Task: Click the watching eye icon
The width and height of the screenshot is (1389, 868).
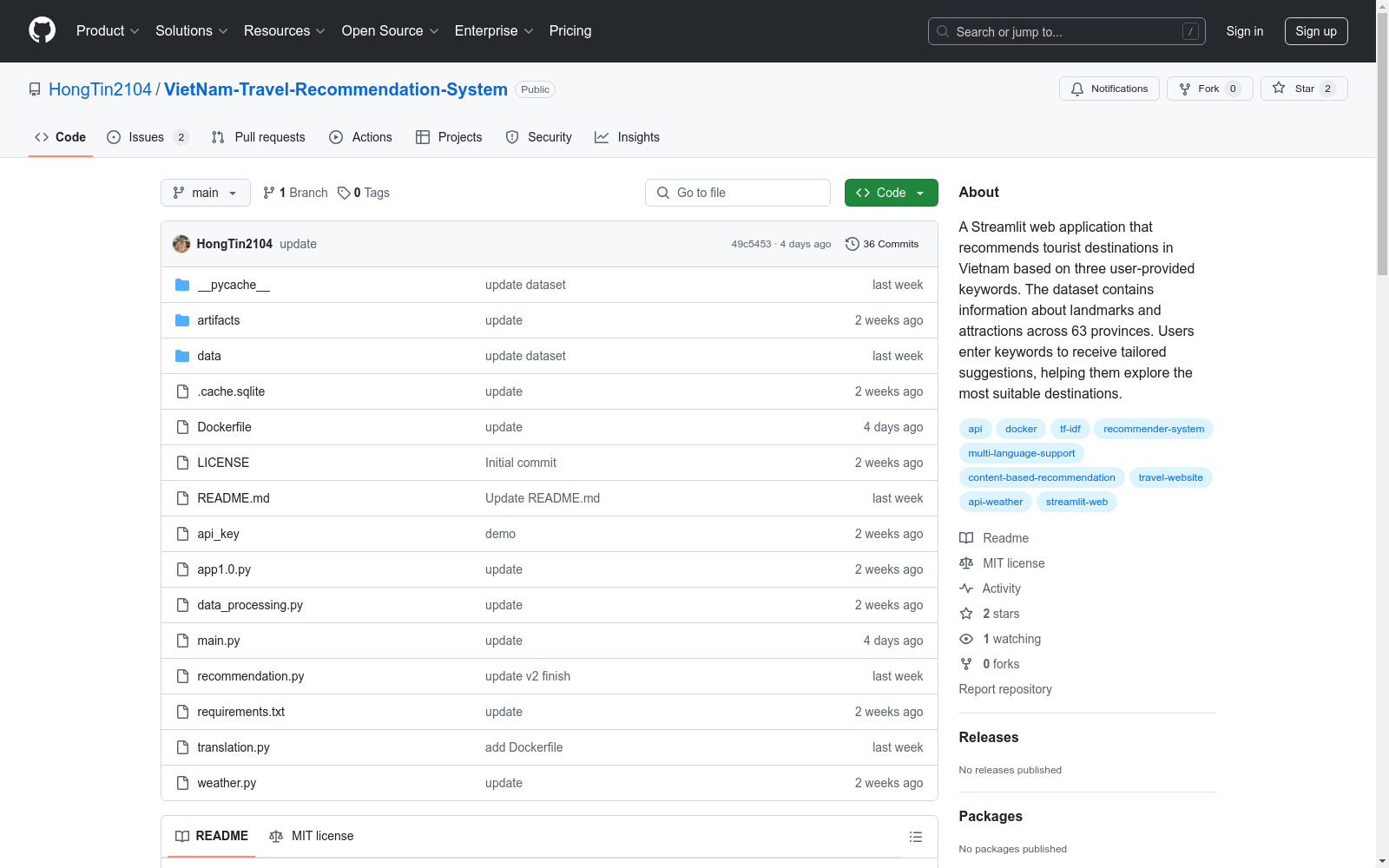Action: (x=966, y=639)
